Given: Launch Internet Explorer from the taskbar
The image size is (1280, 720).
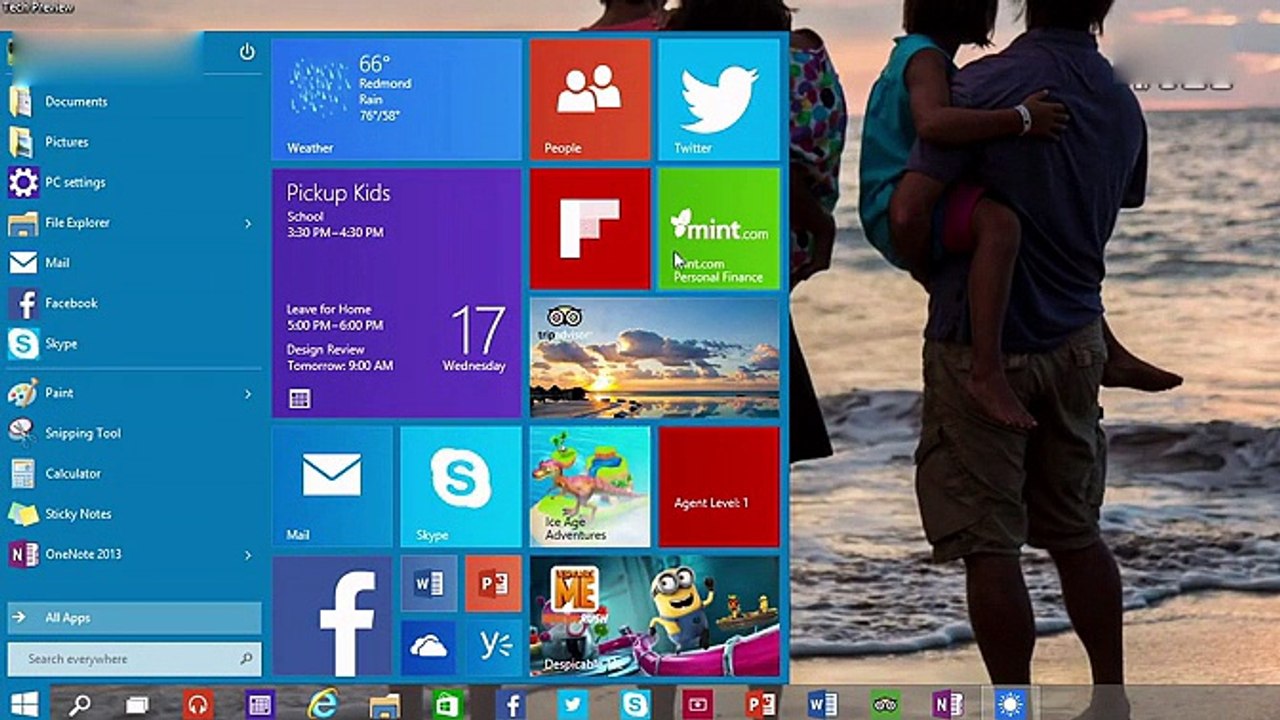Looking at the screenshot, I should 323,704.
